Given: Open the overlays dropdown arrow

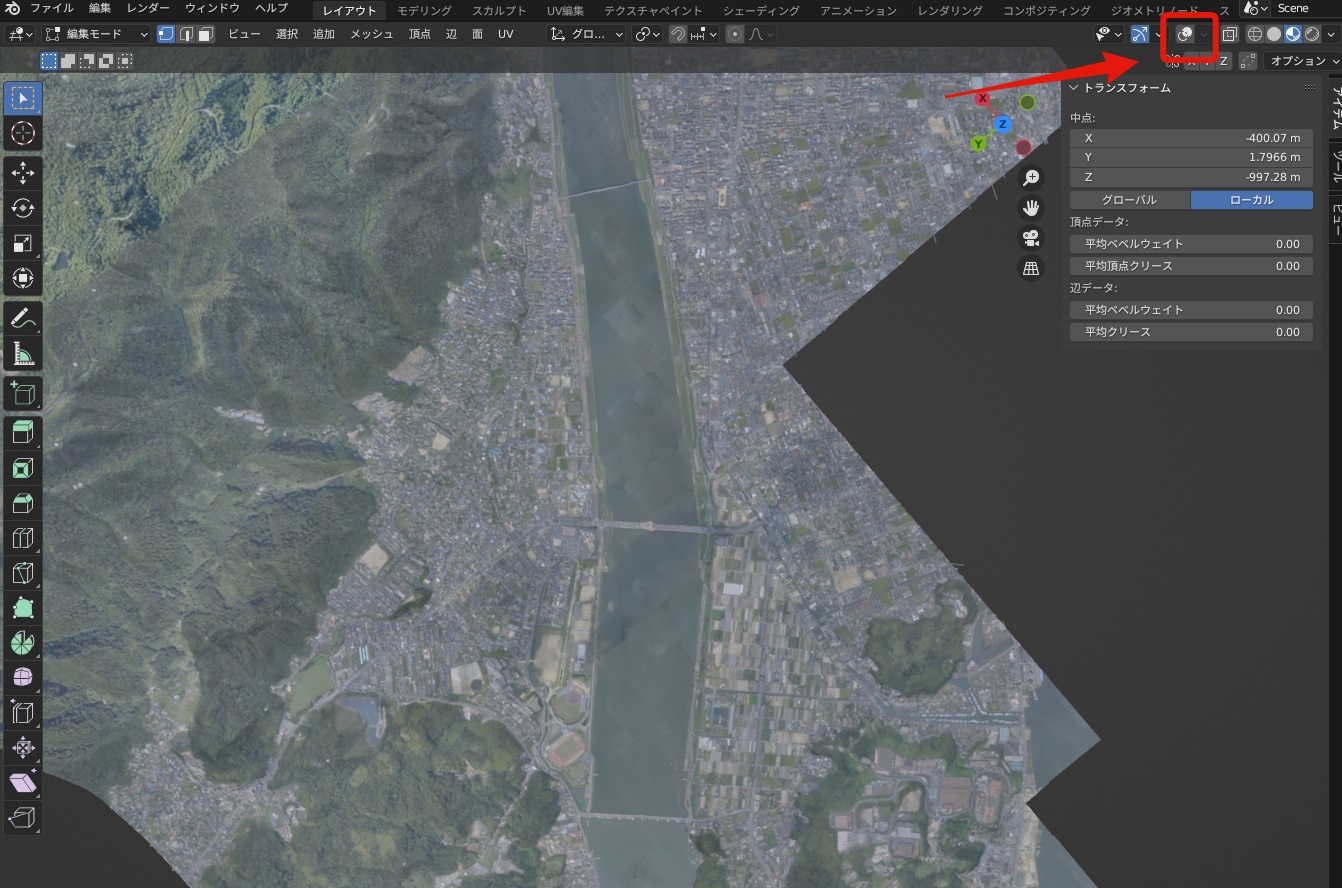Looking at the screenshot, I should coord(1204,34).
